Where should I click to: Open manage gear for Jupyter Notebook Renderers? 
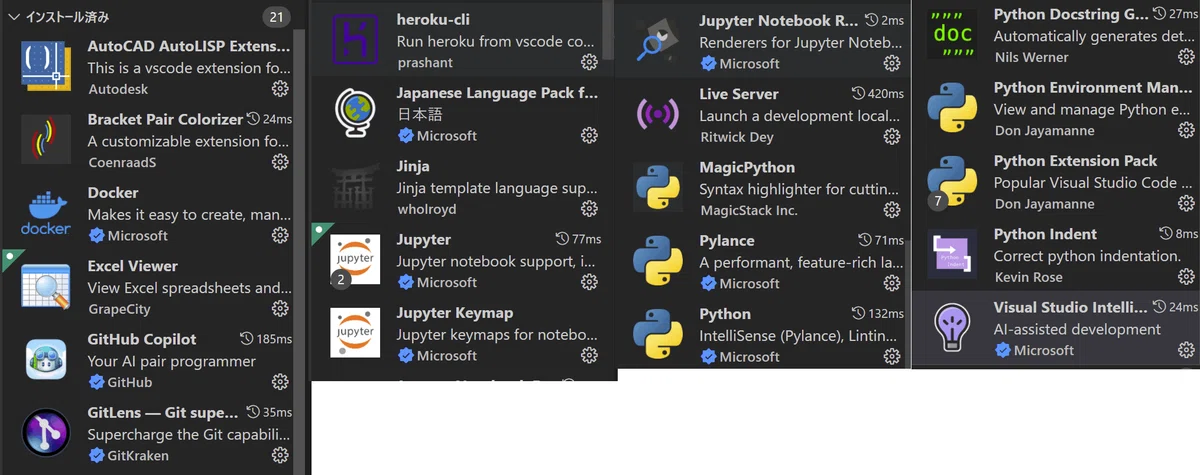(x=892, y=63)
